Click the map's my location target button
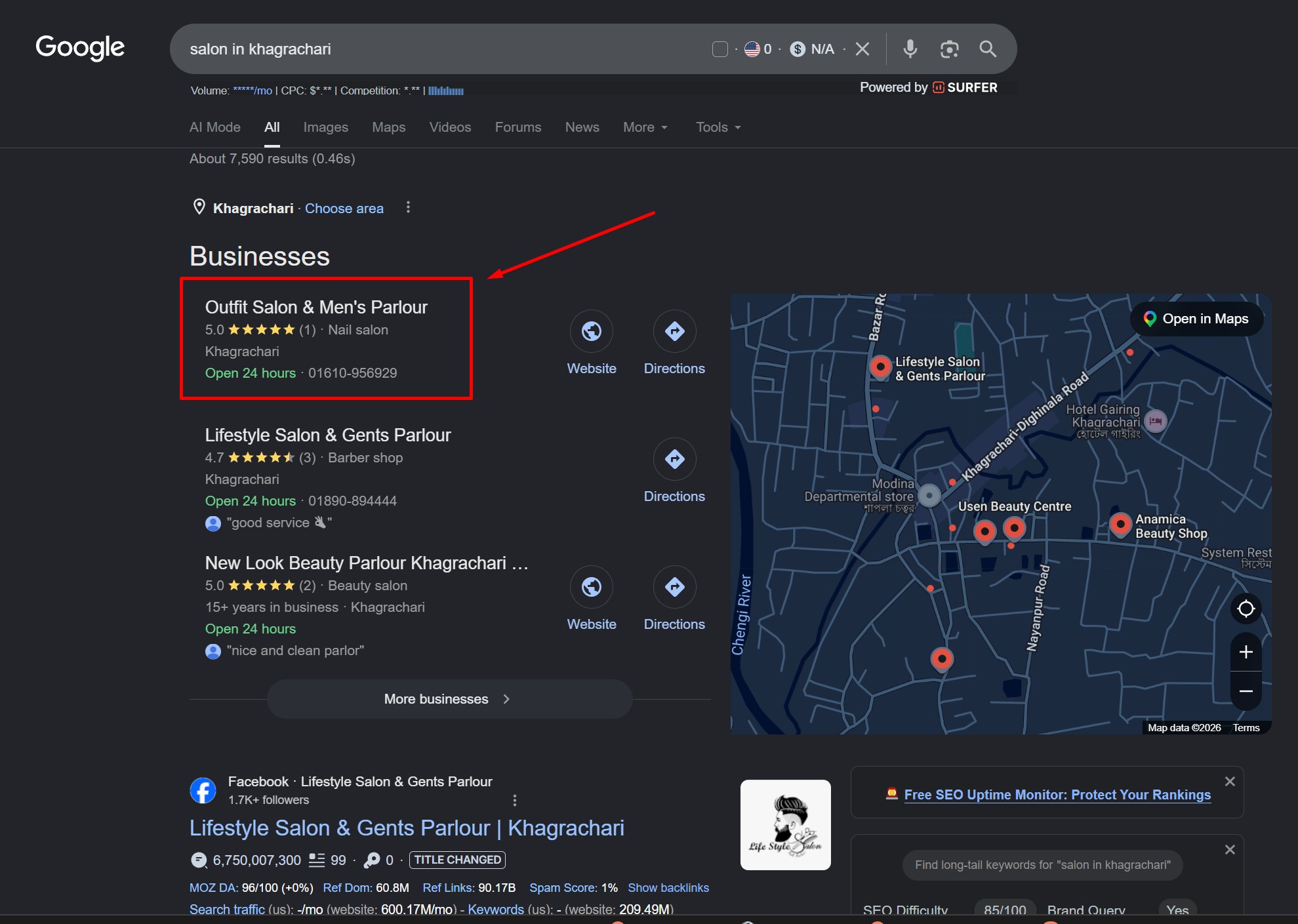 tap(1246, 609)
